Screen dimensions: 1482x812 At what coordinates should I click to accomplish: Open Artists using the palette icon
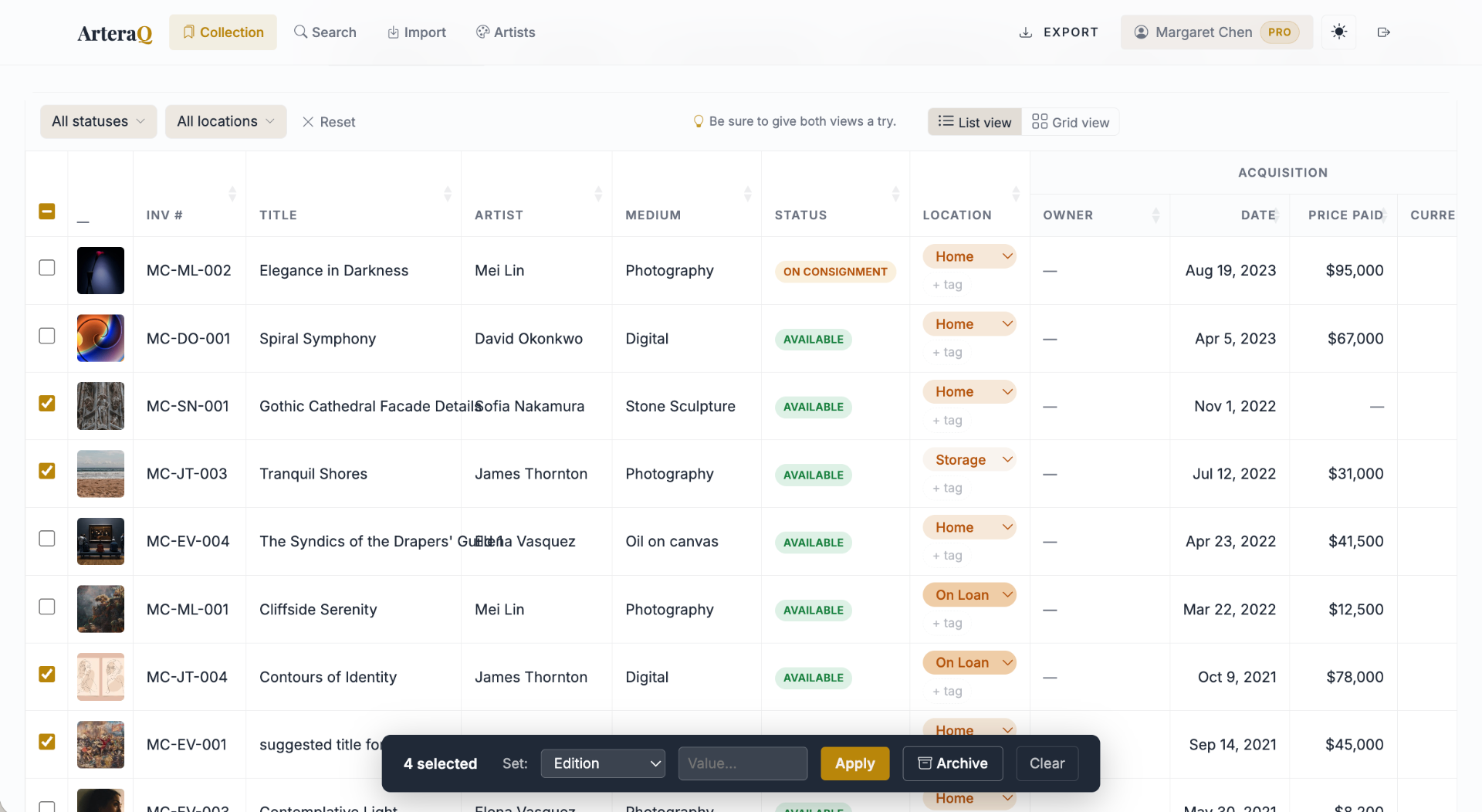482,32
